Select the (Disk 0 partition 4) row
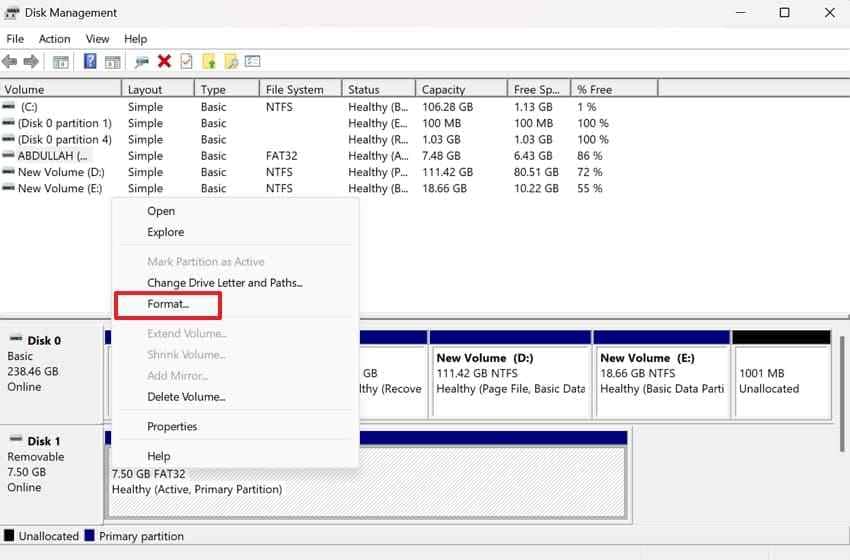This screenshot has height=560, width=850. click(x=329, y=139)
